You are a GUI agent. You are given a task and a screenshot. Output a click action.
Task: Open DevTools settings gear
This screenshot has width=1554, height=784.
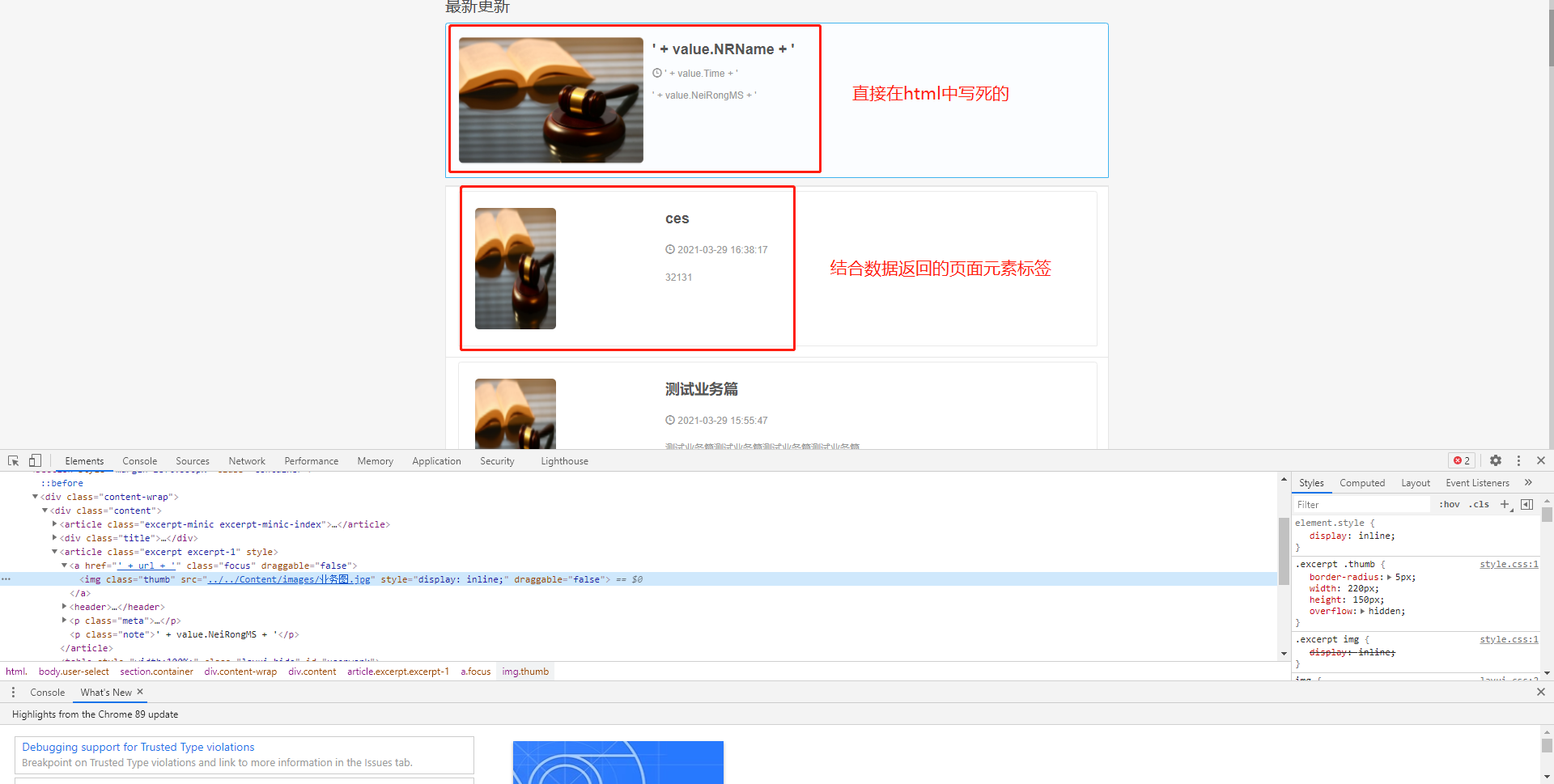pyautogui.click(x=1496, y=460)
